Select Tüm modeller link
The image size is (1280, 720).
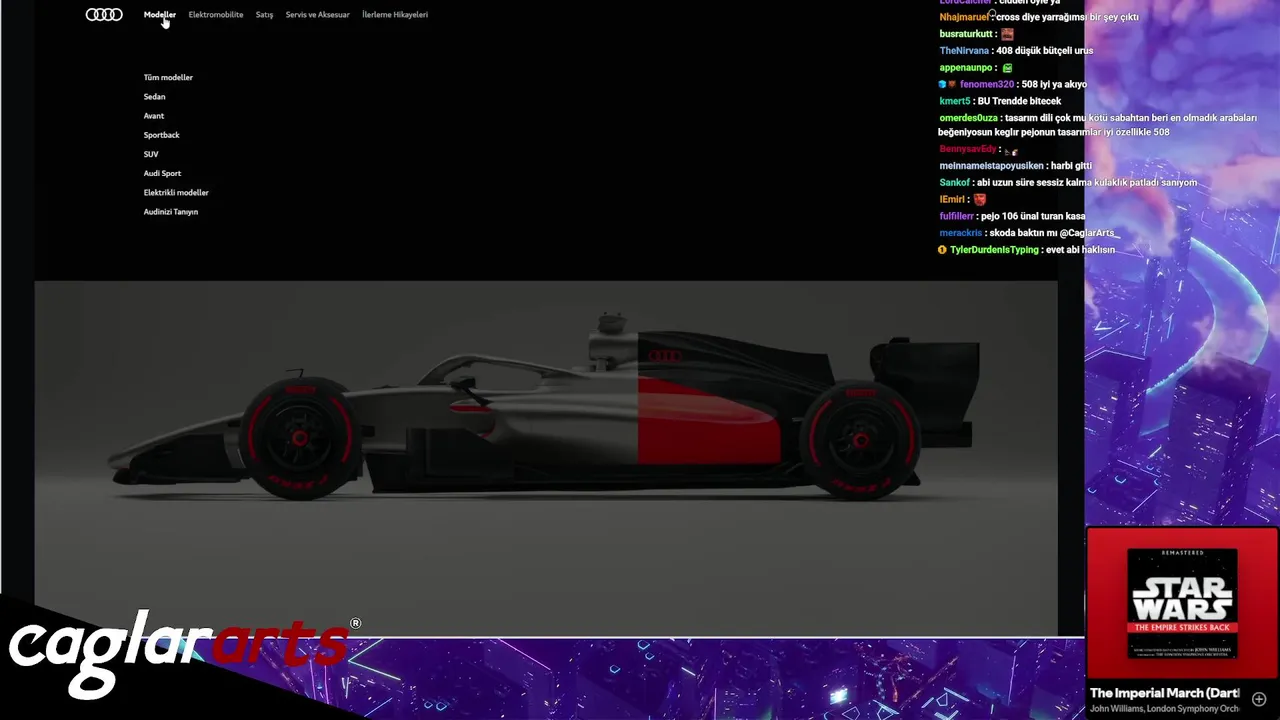point(168,77)
